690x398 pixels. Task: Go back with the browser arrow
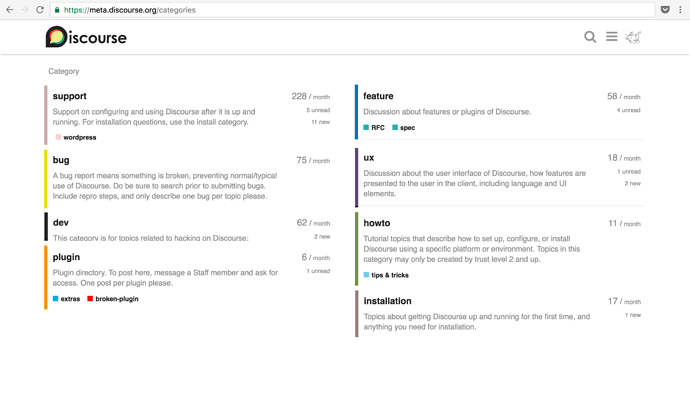10,10
